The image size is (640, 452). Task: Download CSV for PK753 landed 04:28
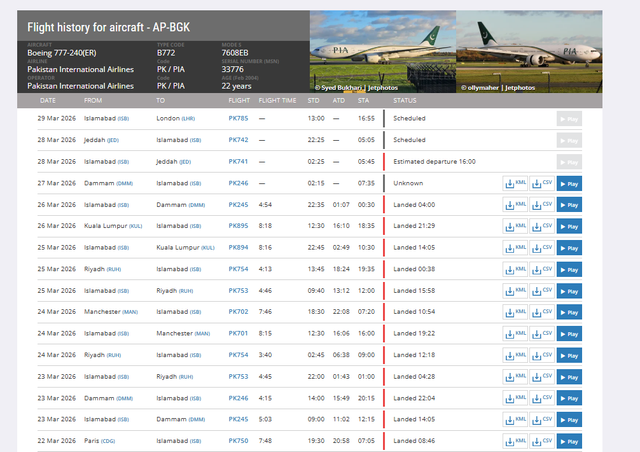pyautogui.click(x=542, y=377)
